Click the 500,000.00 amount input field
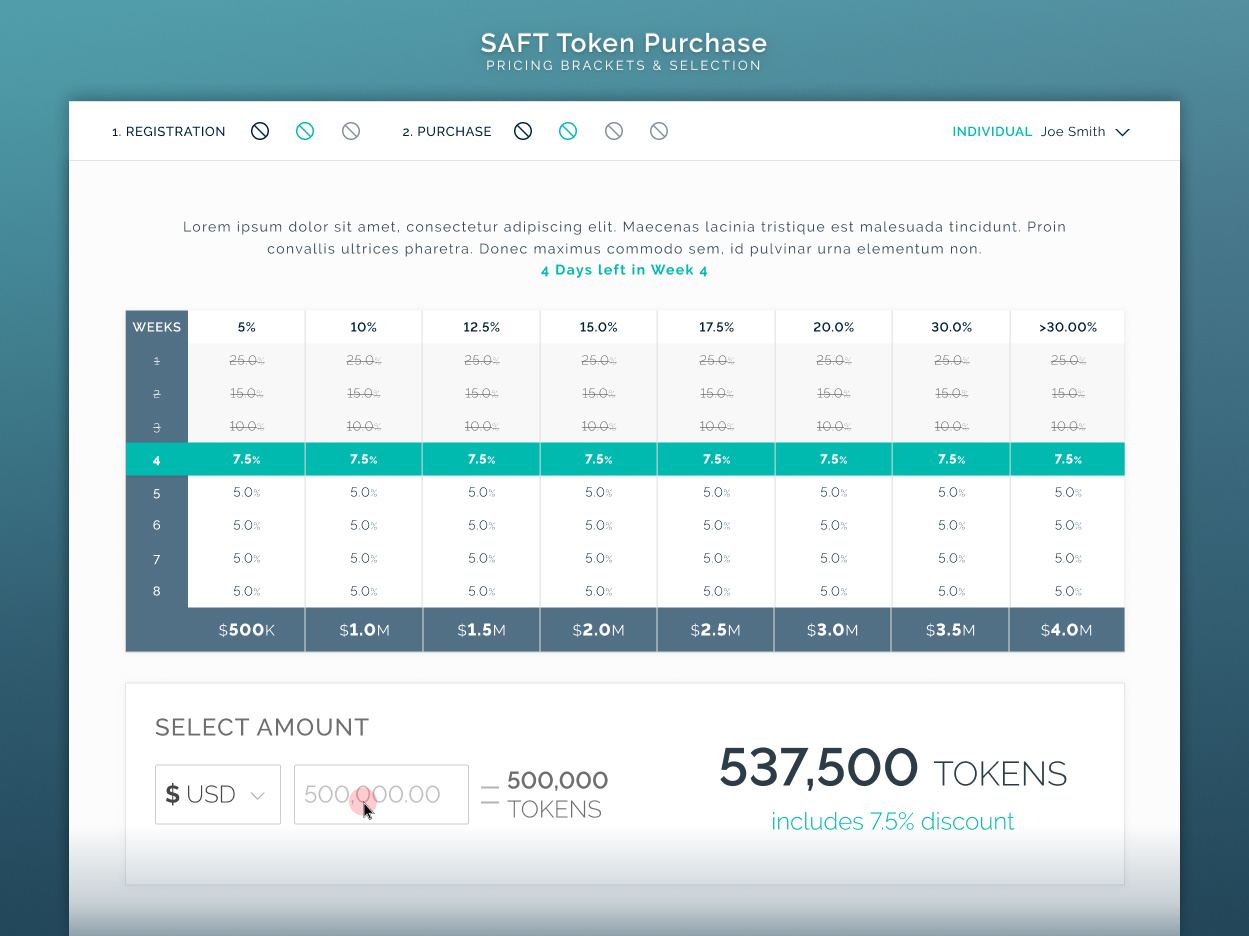Screen dimensions: 1249x936 coord(380,794)
